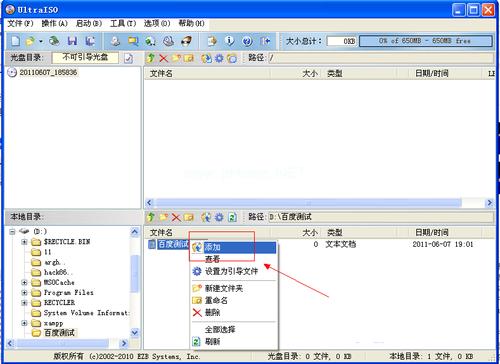Expand the MSOCache folder node
The height and width of the screenshot is (364, 500).
pos(24,283)
